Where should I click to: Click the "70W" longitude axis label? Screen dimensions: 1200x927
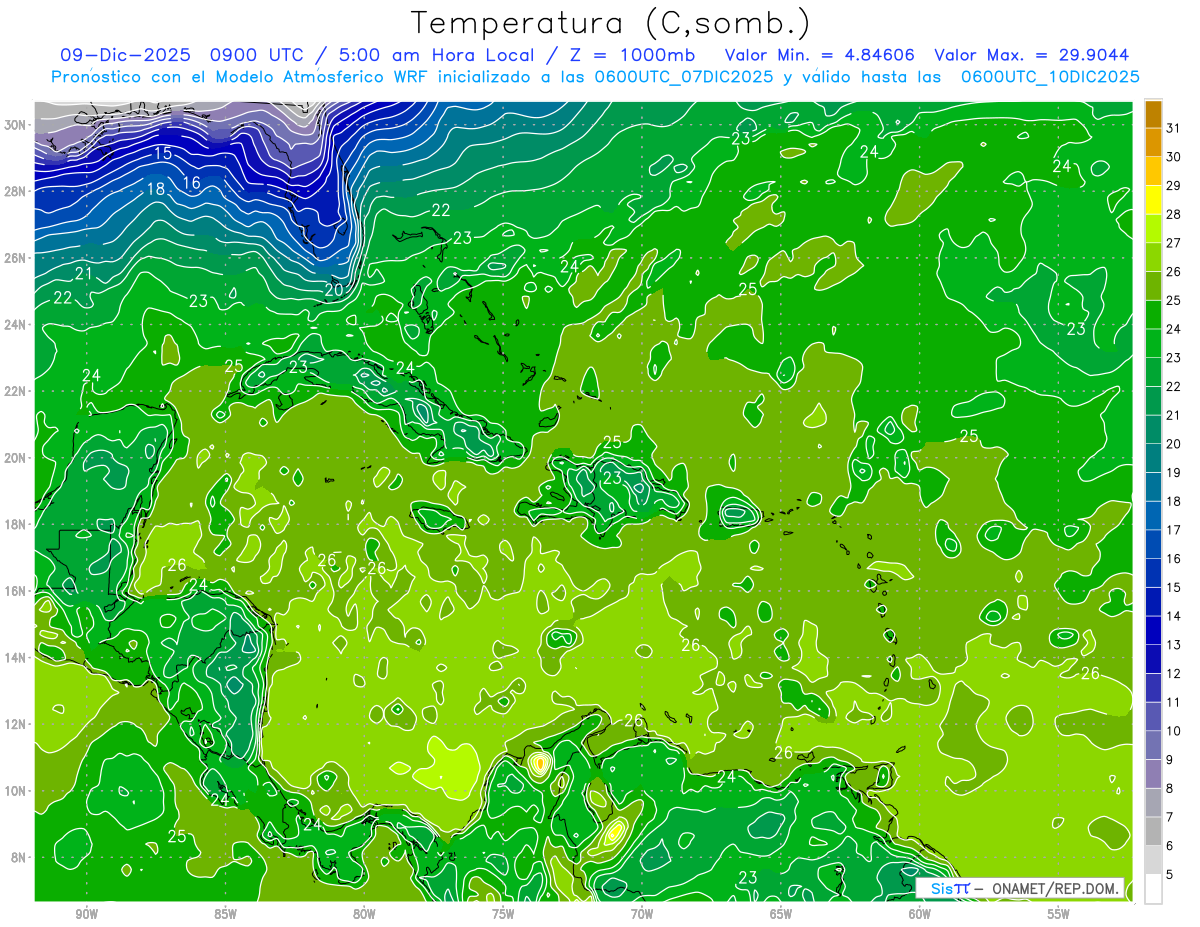642,914
